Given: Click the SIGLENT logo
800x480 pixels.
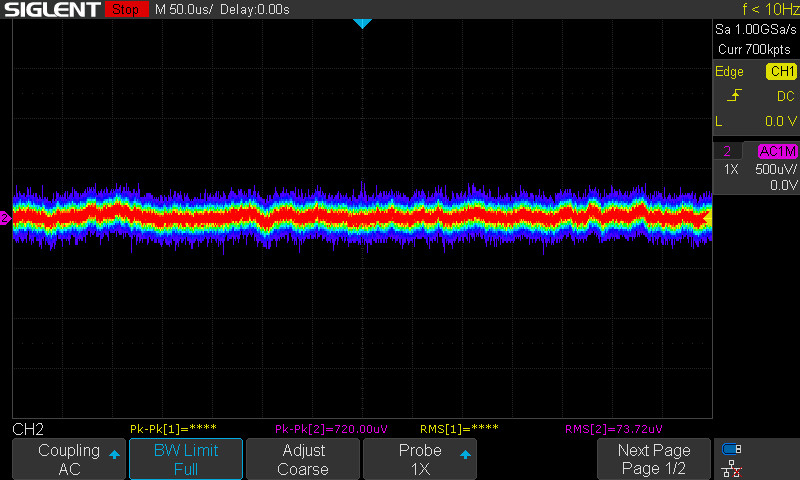Looking at the screenshot, I should (x=52, y=9).
